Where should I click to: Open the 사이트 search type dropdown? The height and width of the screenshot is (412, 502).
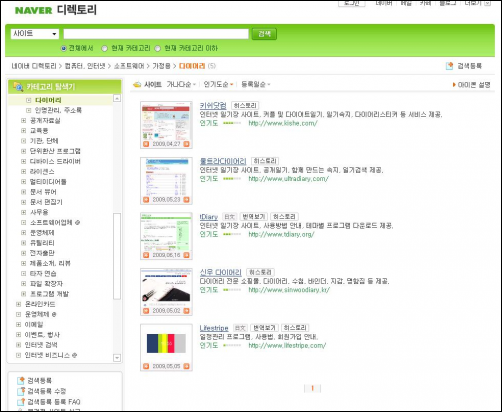point(35,34)
